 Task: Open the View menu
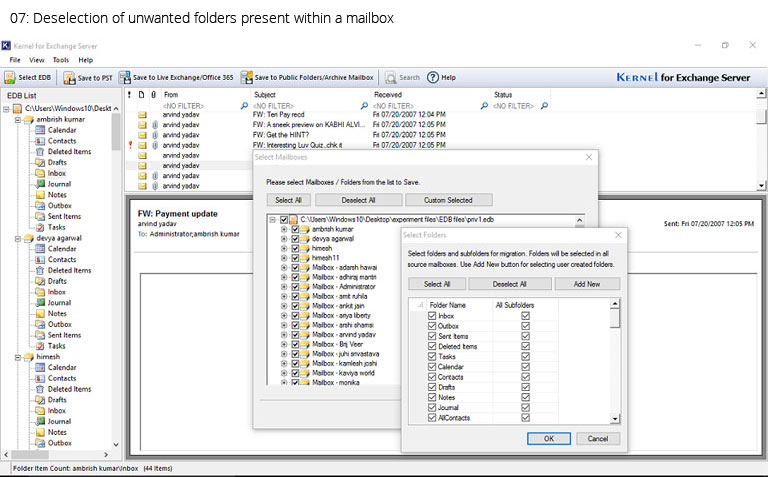37,60
